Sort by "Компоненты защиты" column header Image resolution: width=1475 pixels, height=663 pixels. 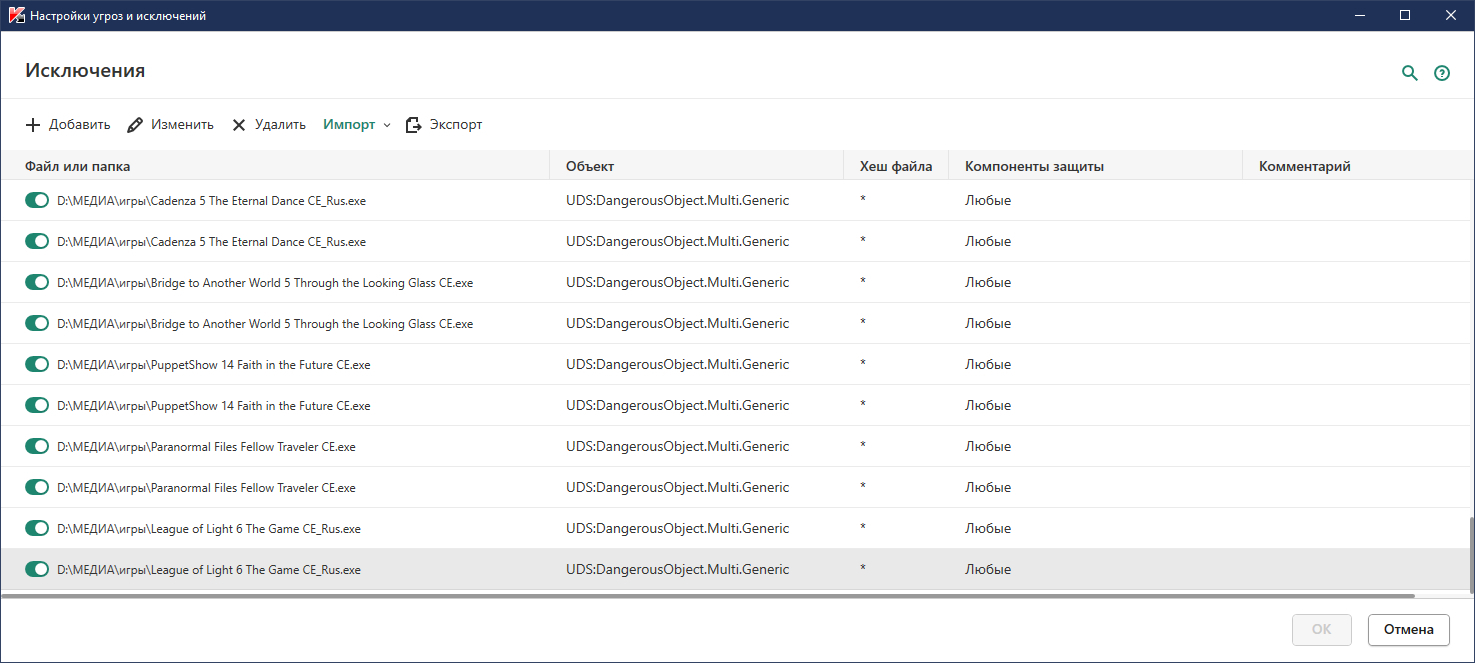tap(1034, 166)
